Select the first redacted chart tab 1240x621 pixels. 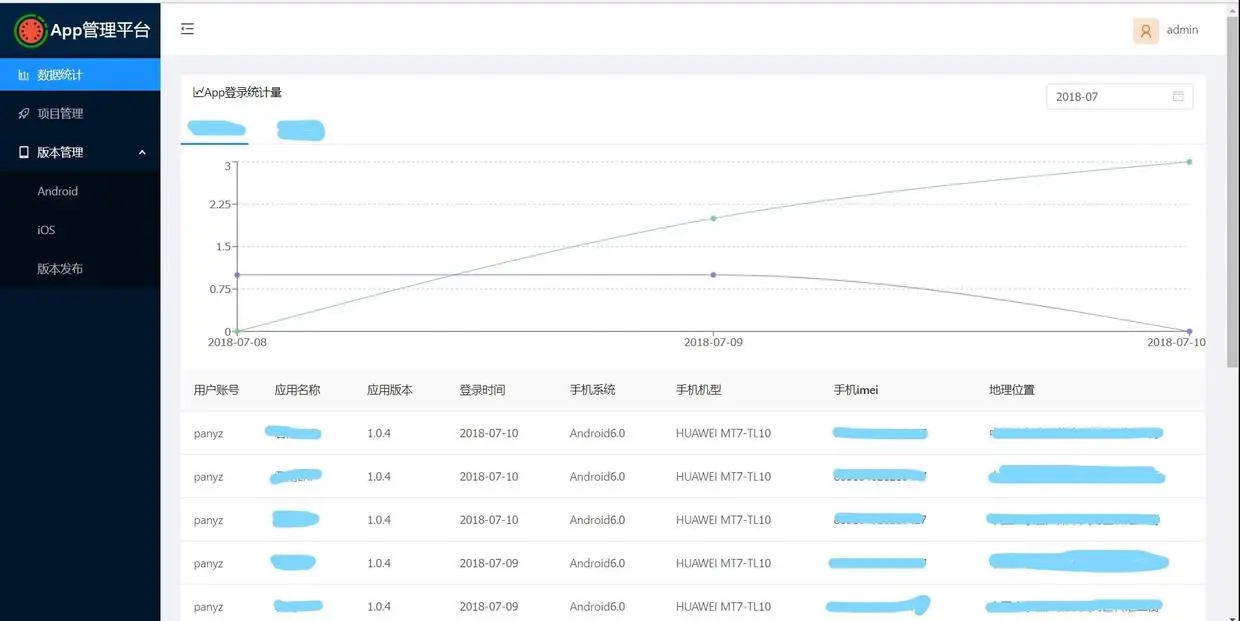217,128
